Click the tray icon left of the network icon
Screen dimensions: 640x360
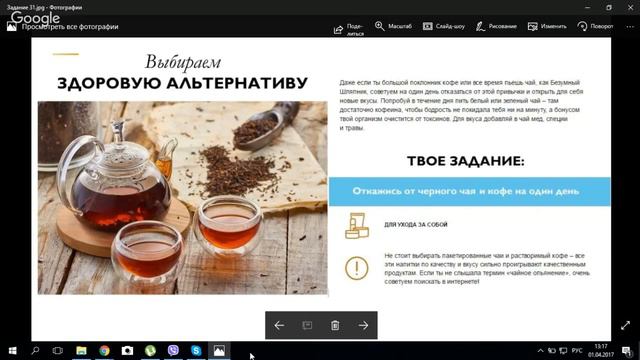click(x=552, y=351)
